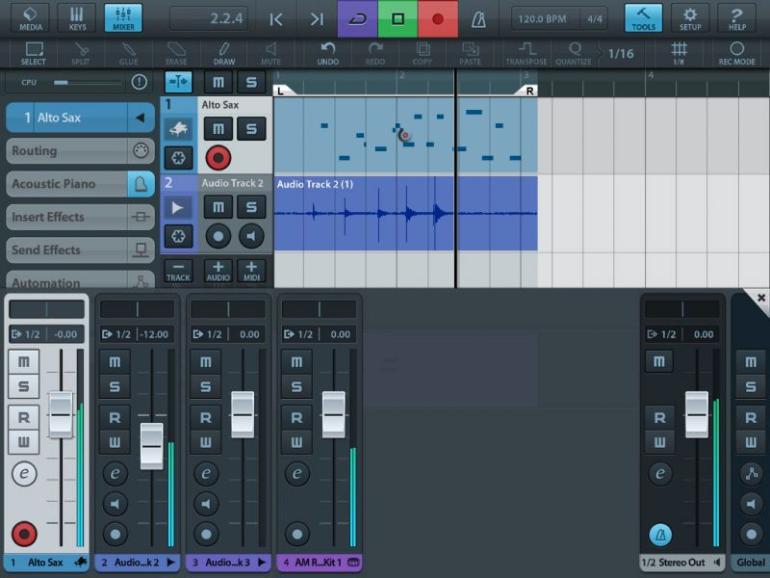Enable write automation on channel 4
This screenshot has width=770, height=578.
coord(297,442)
